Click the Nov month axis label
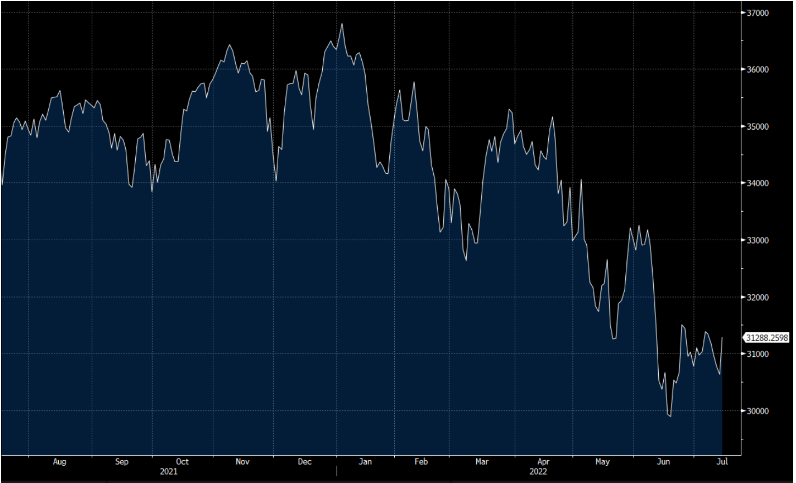This screenshot has width=796, height=483. [243, 462]
